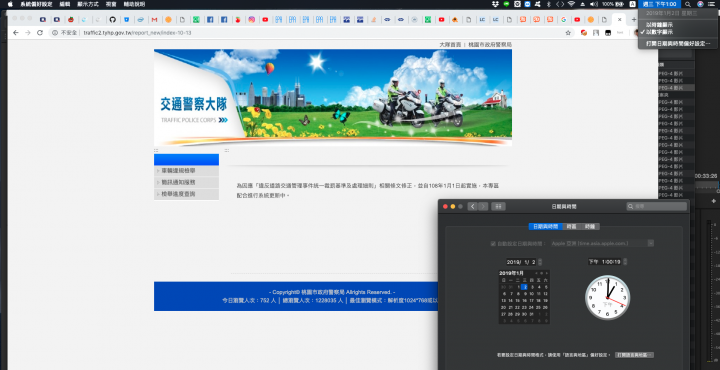Click the 2019/1/2 date field

521,262
